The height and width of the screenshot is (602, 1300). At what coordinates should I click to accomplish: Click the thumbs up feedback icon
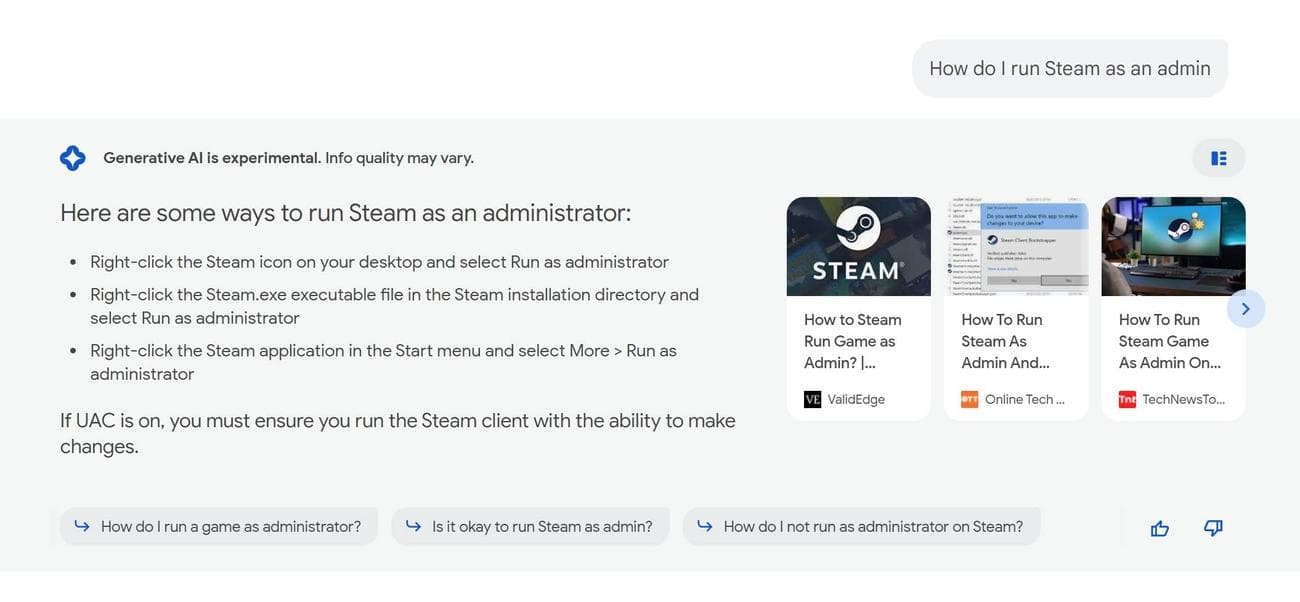tap(1160, 528)
